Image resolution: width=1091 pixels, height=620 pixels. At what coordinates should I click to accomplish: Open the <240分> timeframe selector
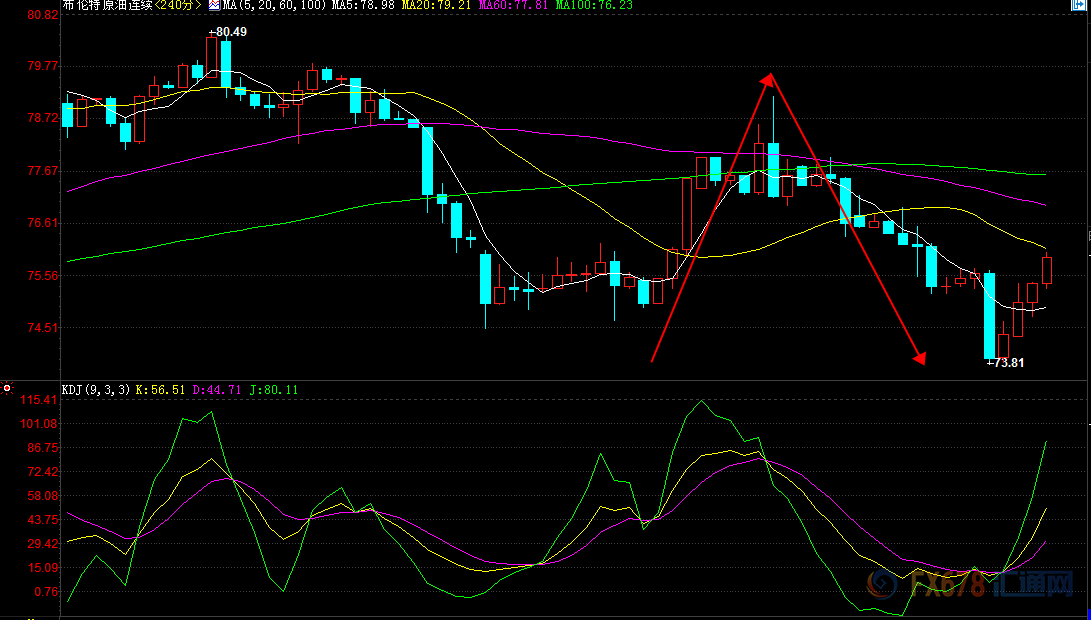pyautogui.click(x=177, y=5)
